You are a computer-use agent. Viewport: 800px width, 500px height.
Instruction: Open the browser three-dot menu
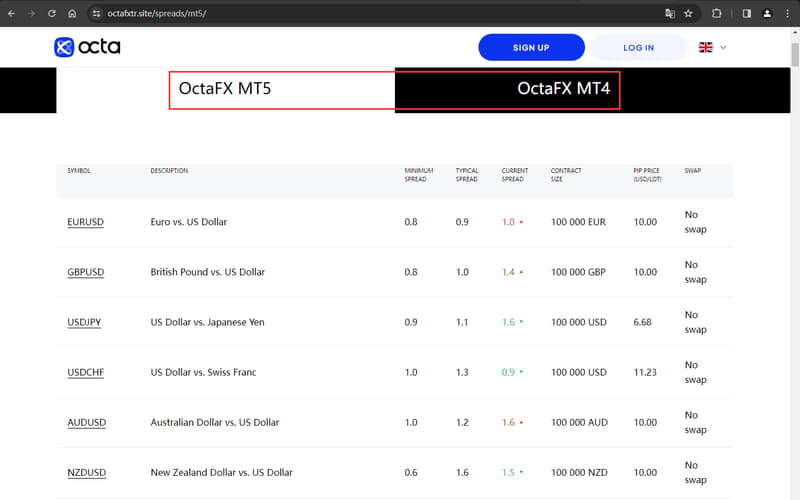pos(787,14)
